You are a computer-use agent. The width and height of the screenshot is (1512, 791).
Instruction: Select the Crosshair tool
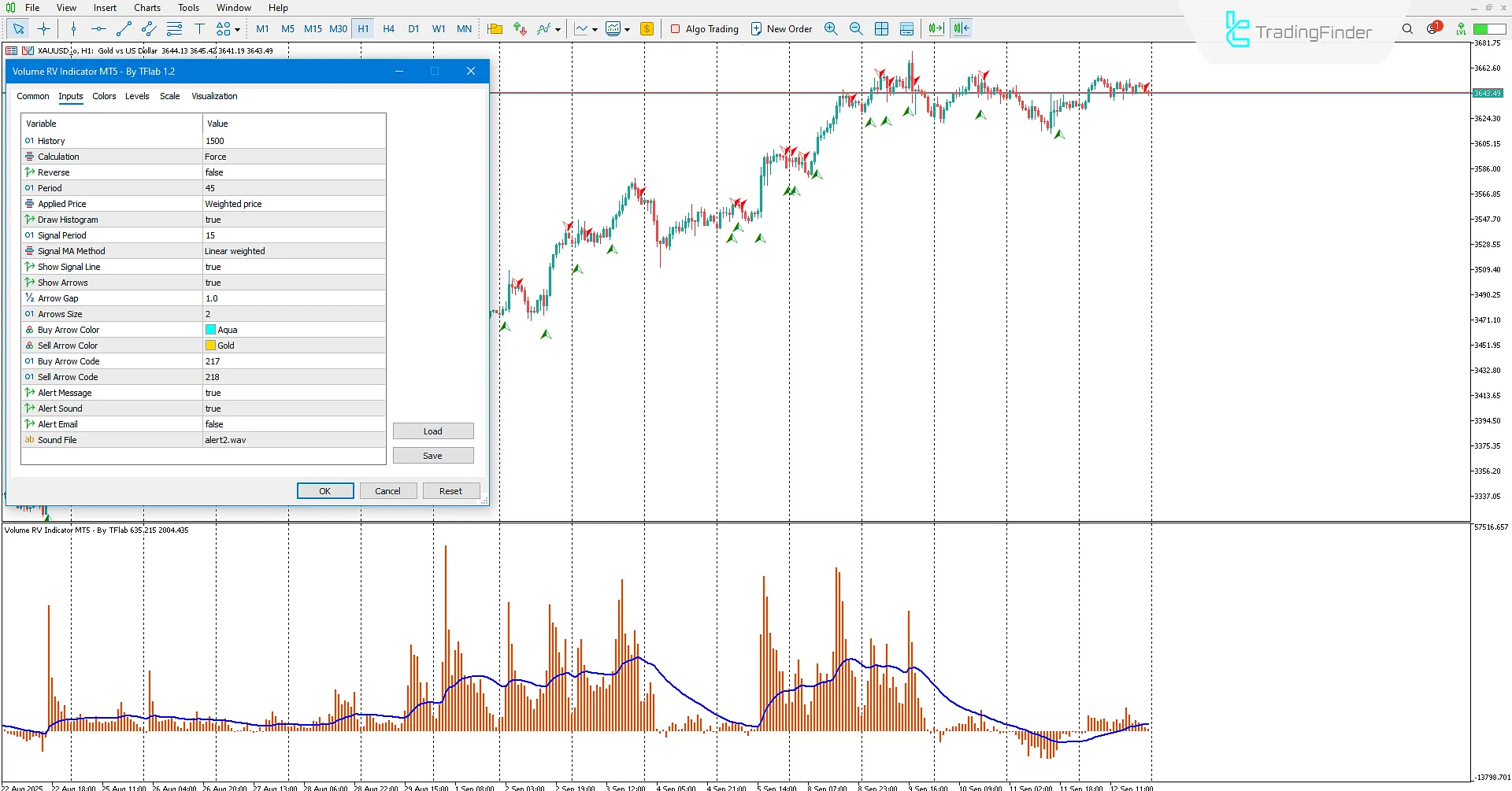coord(43,28)
